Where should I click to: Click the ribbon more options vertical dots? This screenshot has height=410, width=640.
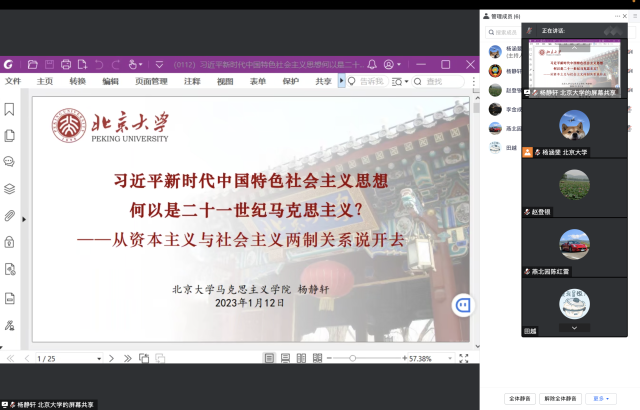(x=473, y=82)
